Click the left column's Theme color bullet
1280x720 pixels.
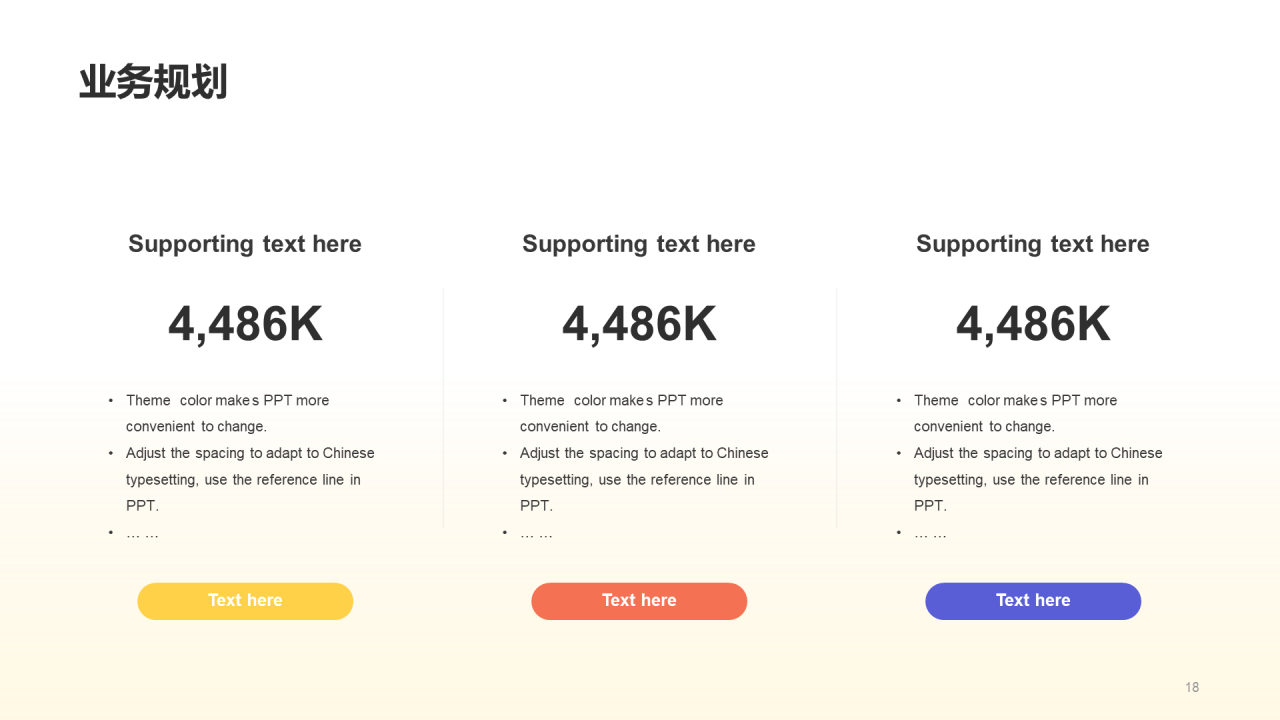[x=227, y=413]
